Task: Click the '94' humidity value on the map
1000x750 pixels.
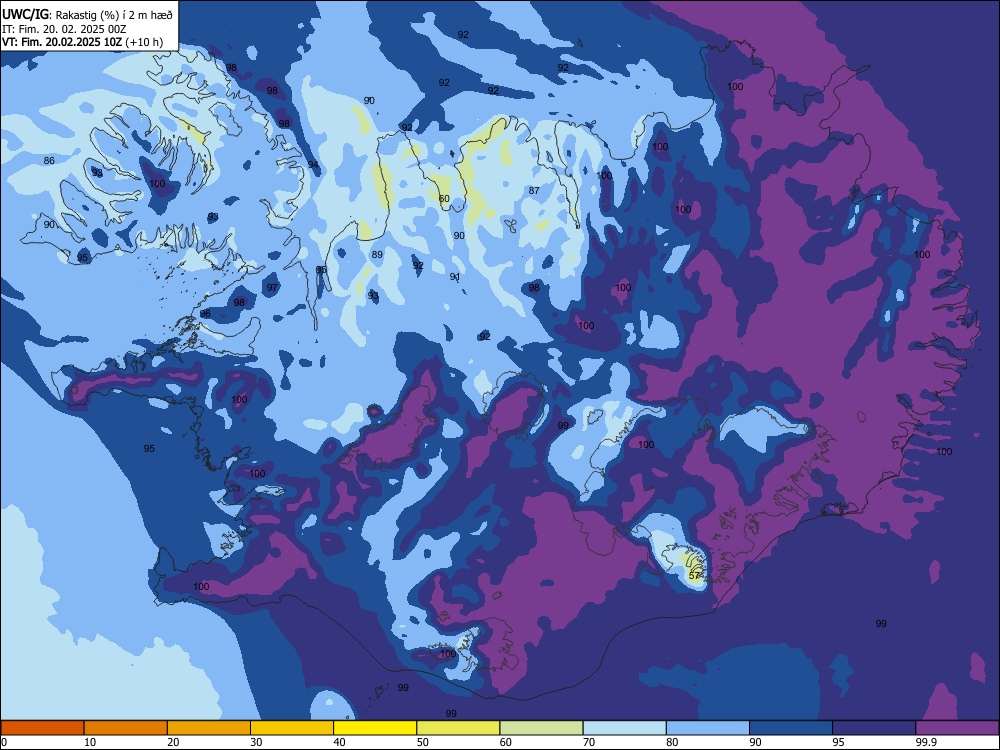Action: (x=313, y=165)
